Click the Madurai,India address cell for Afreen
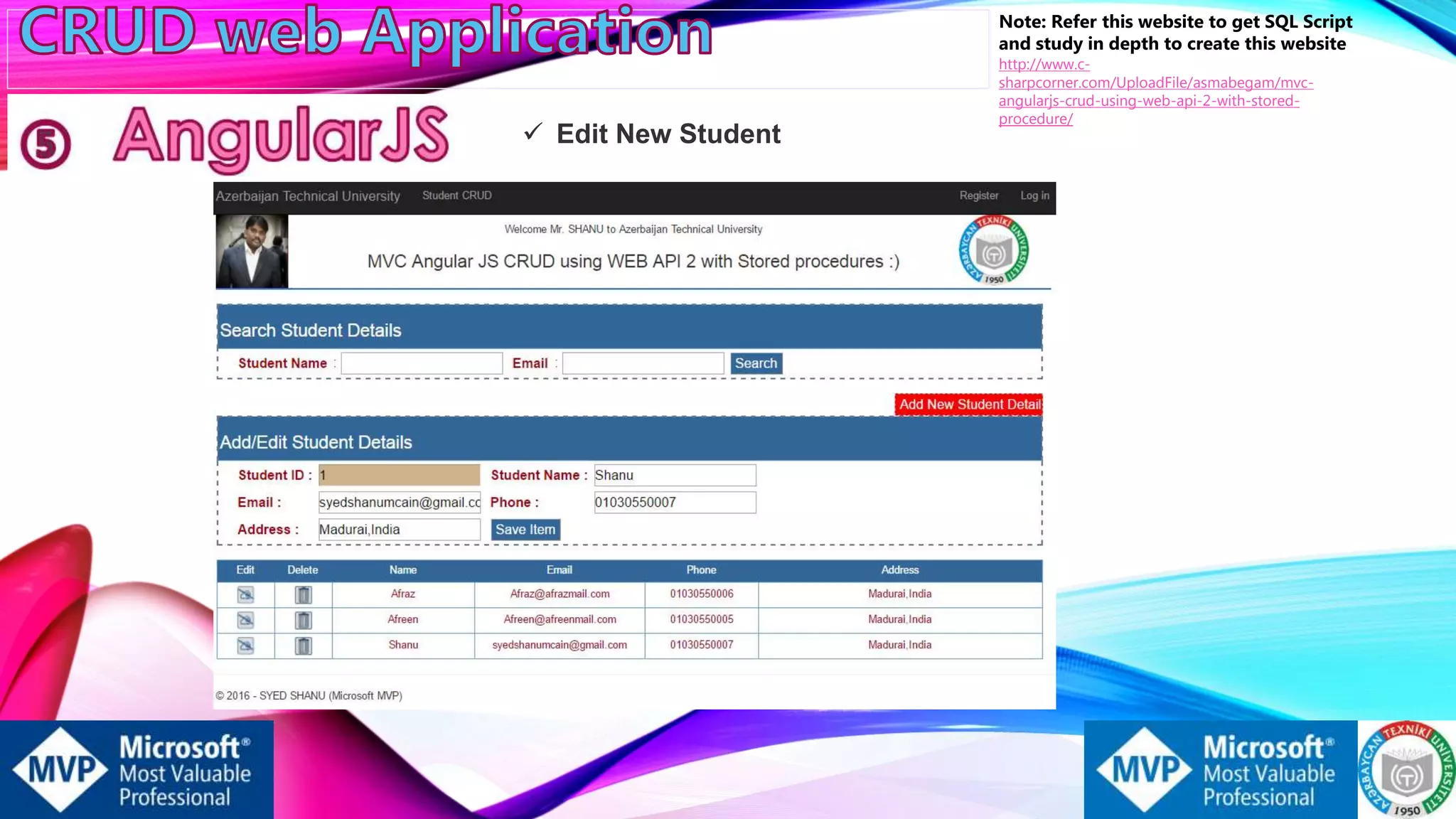1456x819 pixels. point(900,619)
